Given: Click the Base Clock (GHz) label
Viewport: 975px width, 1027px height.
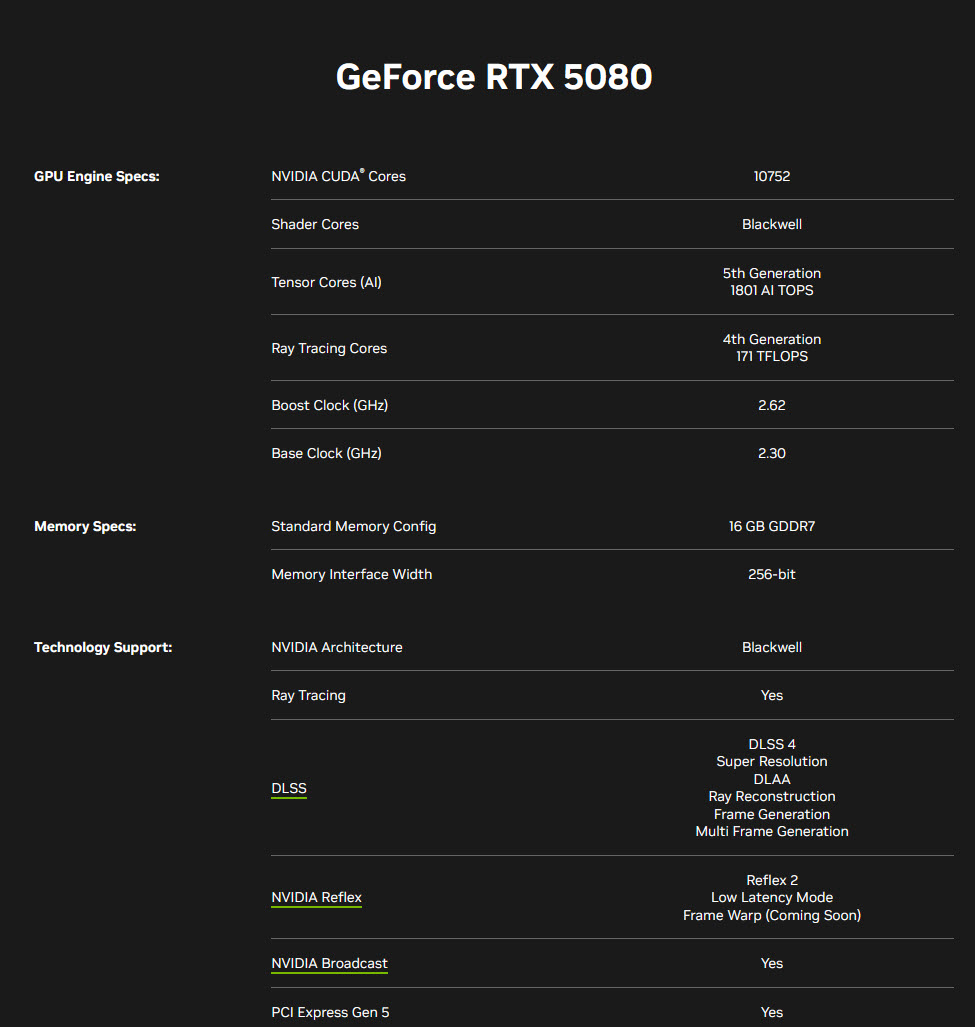Looking at the screenshot, I should point(326,453).
